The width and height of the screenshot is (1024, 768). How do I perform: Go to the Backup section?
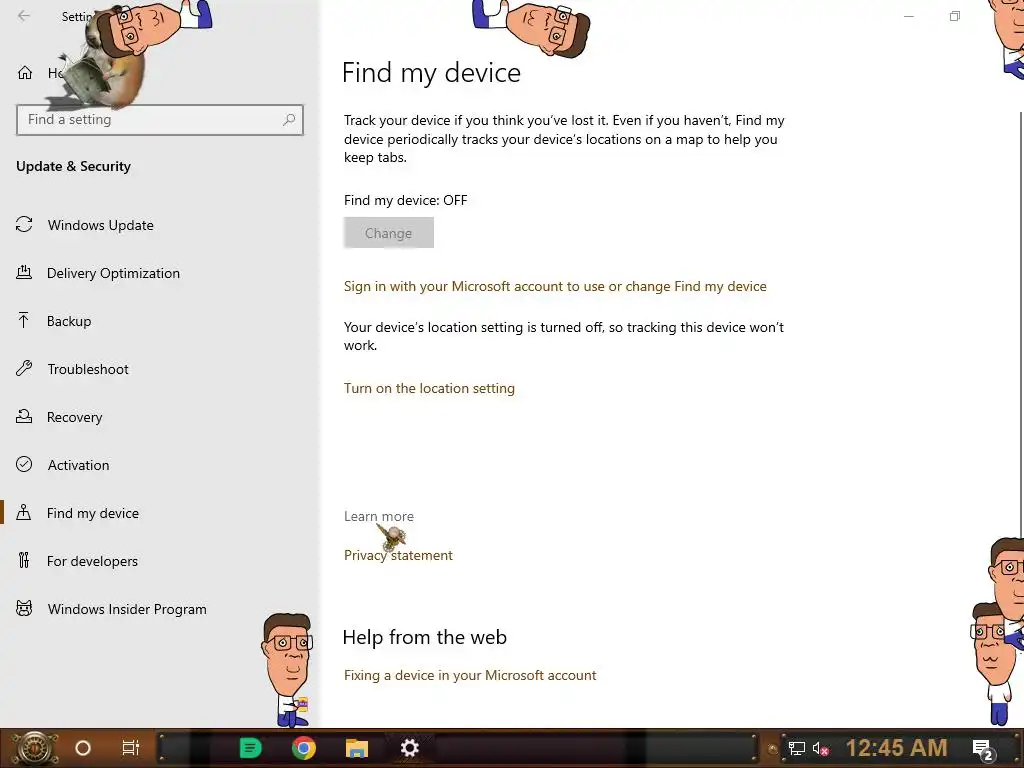click(x=69, y=321)
